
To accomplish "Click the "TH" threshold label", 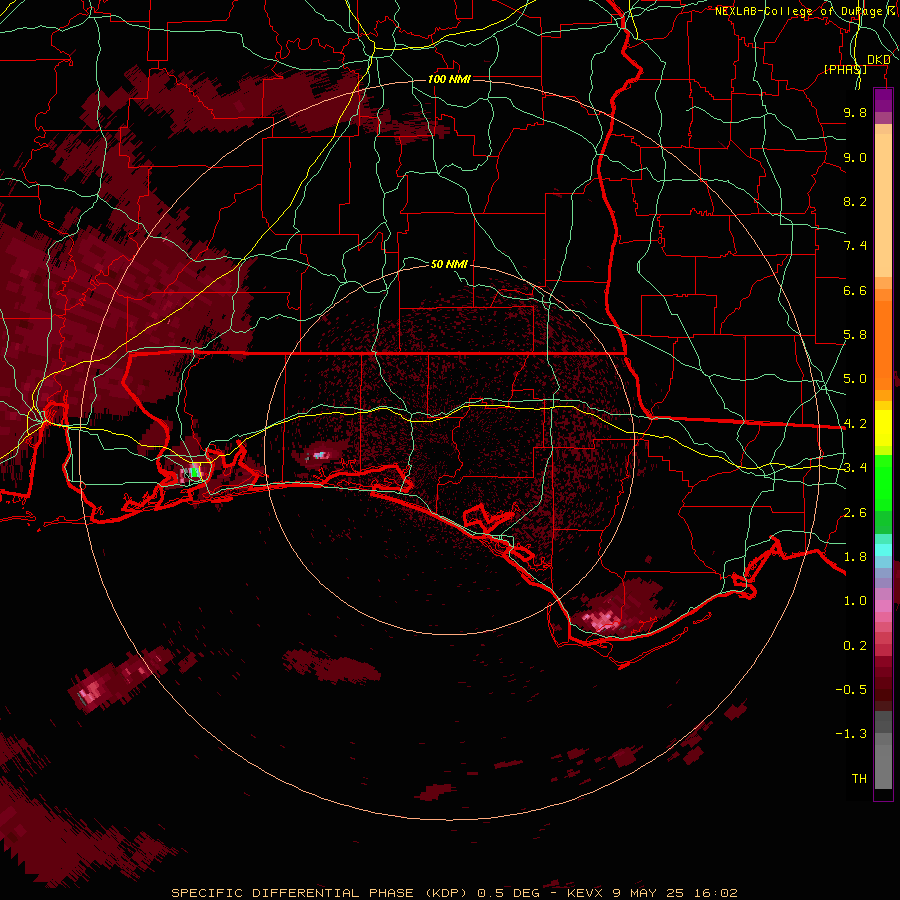I will coord(859,778).
